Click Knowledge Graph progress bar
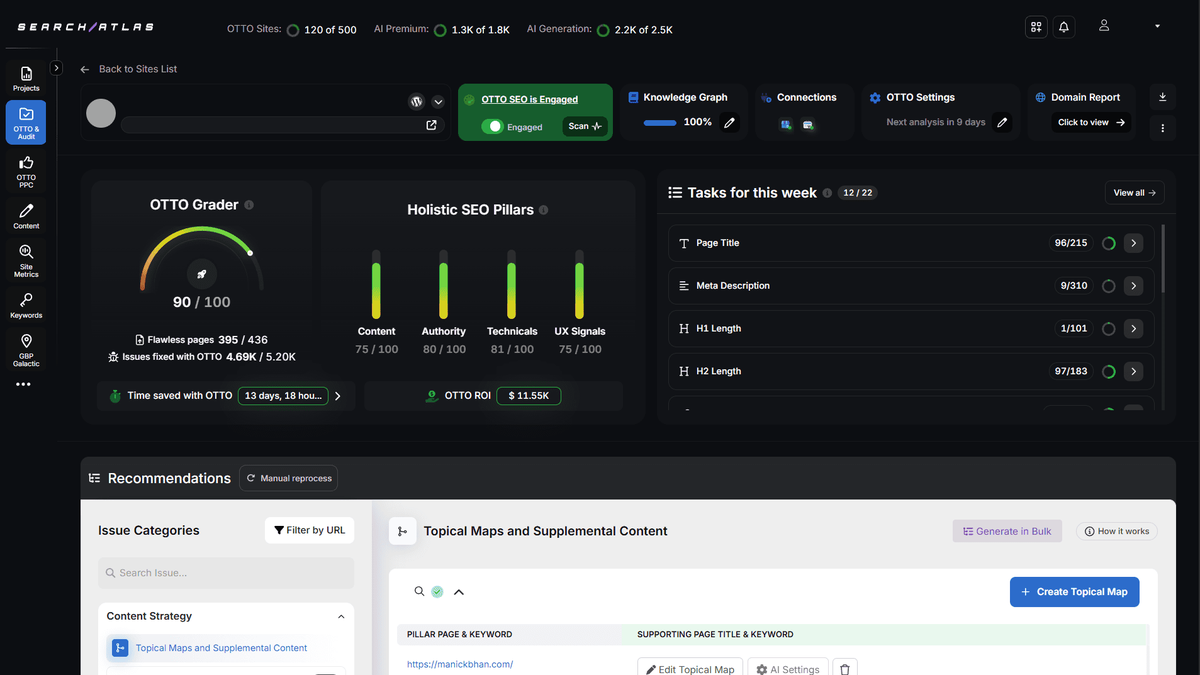This screenshot has height=675, width=1200. click(660, 123)
